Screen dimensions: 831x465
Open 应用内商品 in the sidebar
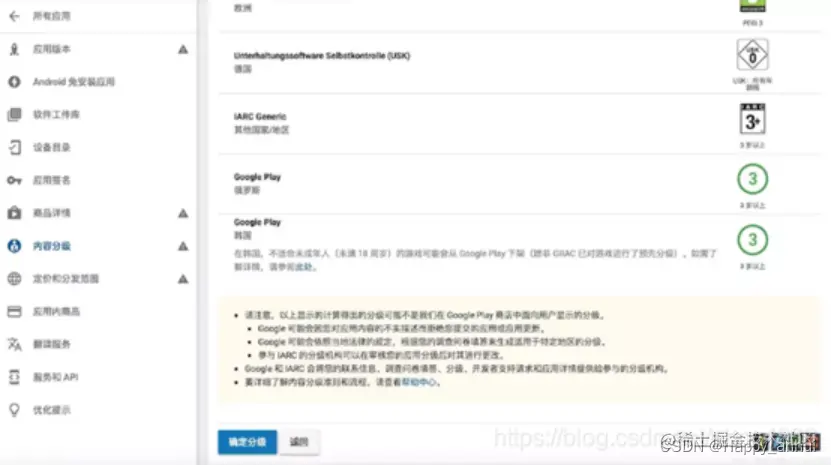(56, 312)
